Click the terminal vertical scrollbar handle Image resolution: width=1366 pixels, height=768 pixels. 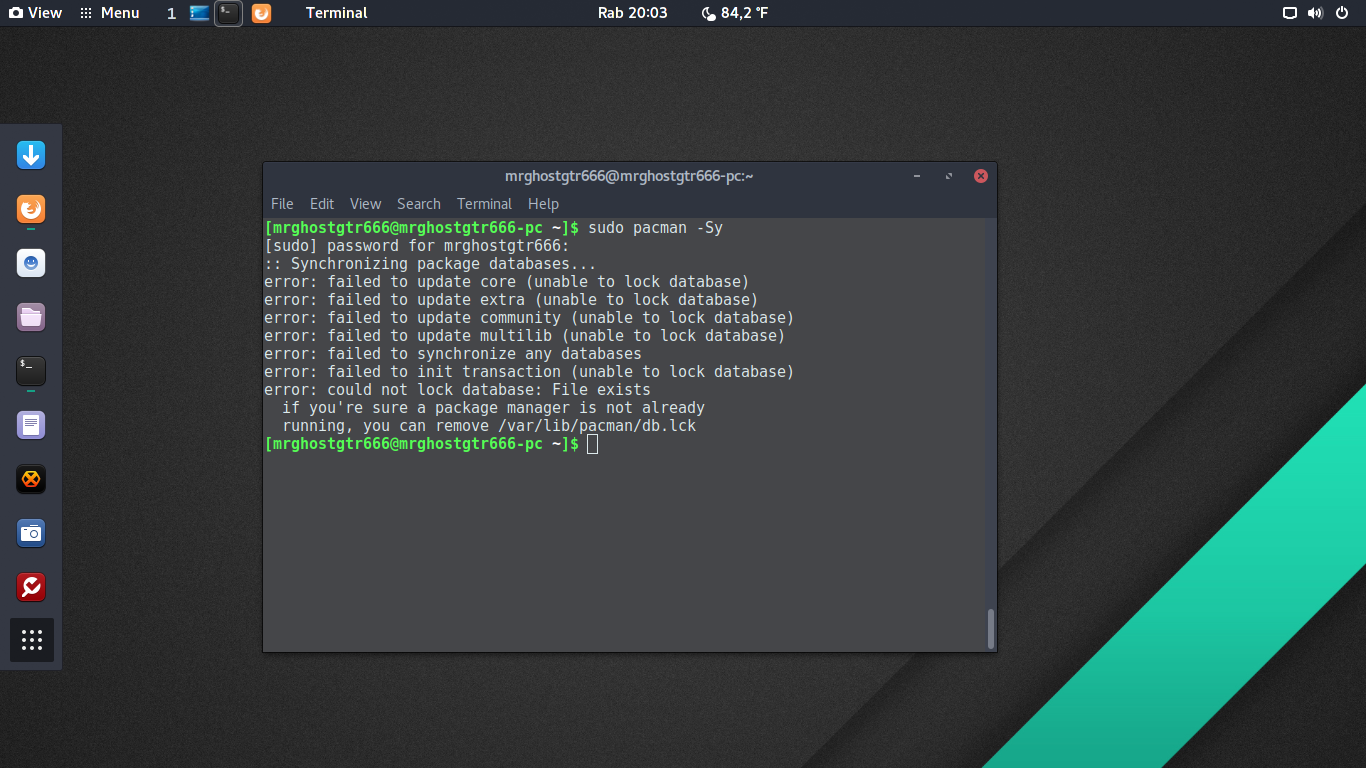pyautogui.click(x=991, y=628)
